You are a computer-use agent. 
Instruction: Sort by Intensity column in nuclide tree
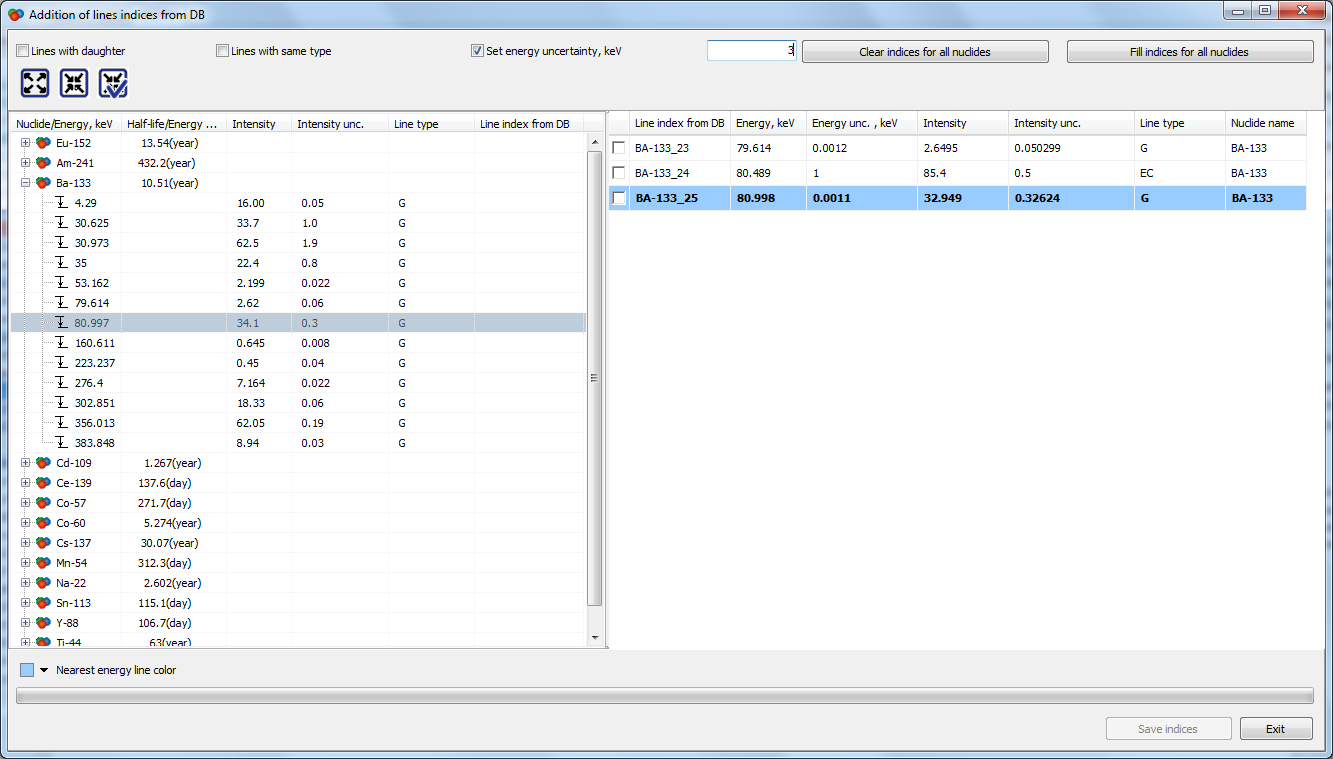coord(254,124)
